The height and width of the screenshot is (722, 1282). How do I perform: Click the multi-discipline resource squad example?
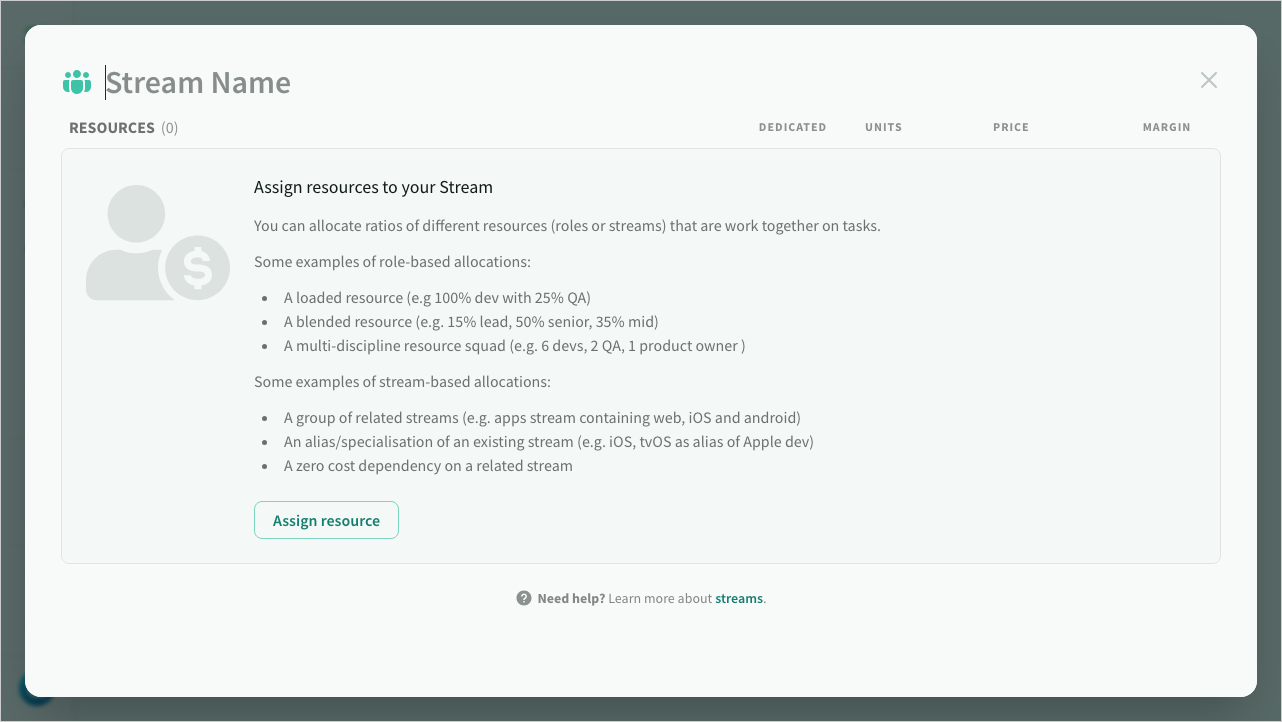pos(514,346)
